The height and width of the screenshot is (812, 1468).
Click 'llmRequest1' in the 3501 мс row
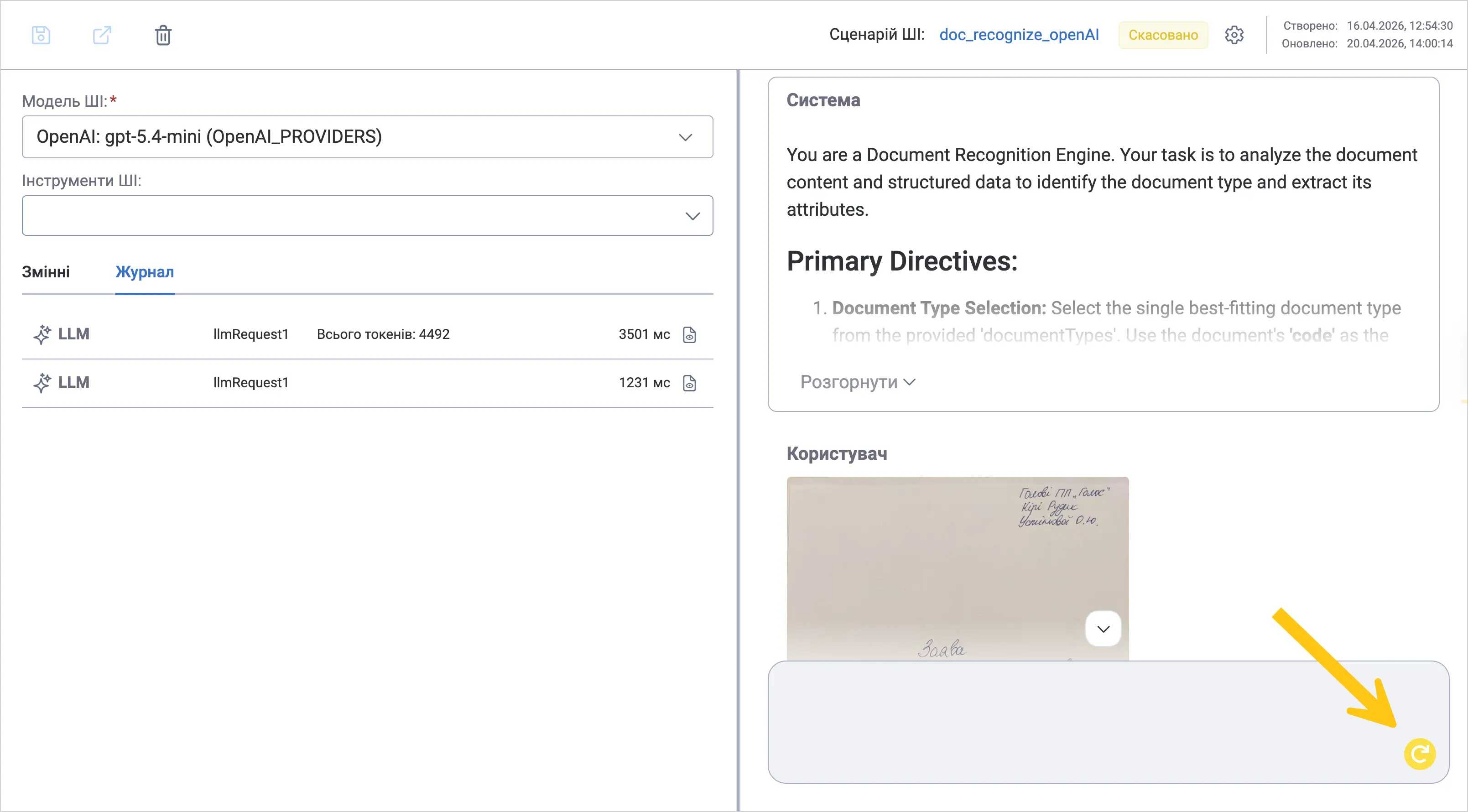(x=251, y=334)
